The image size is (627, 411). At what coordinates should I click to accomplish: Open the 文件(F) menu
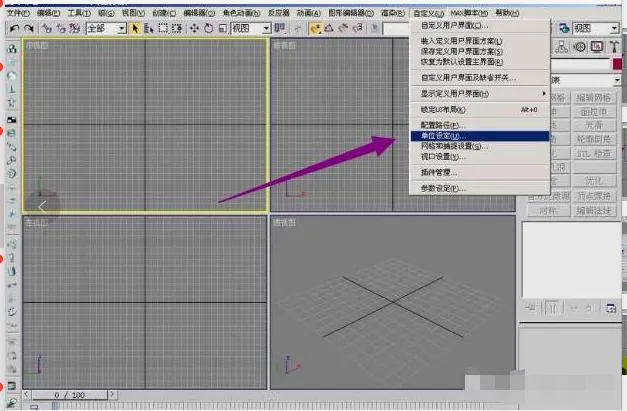(x=18, y=13)
